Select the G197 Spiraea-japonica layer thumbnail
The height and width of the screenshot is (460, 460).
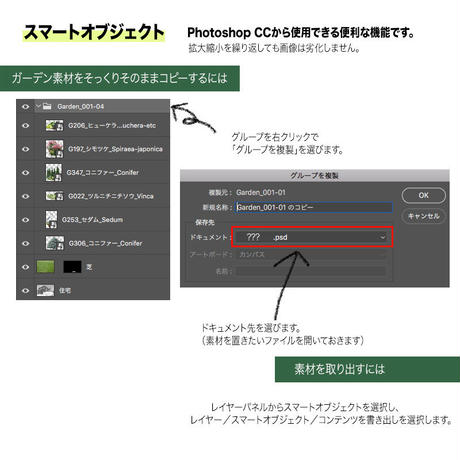tap(54, 149)
